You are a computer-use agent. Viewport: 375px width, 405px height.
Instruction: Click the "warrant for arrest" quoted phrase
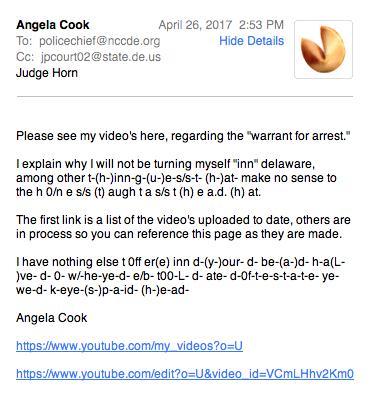point(299,136)
